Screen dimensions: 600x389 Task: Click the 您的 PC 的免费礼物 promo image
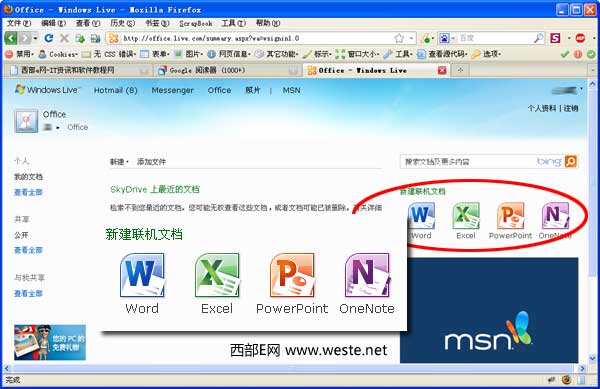click(x=50, y=342)
